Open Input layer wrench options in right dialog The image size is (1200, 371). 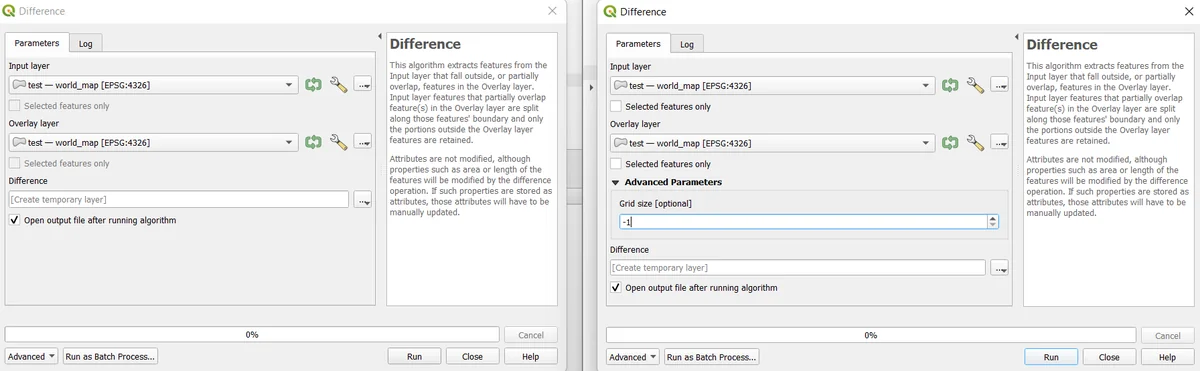click(x=975, y=86)
